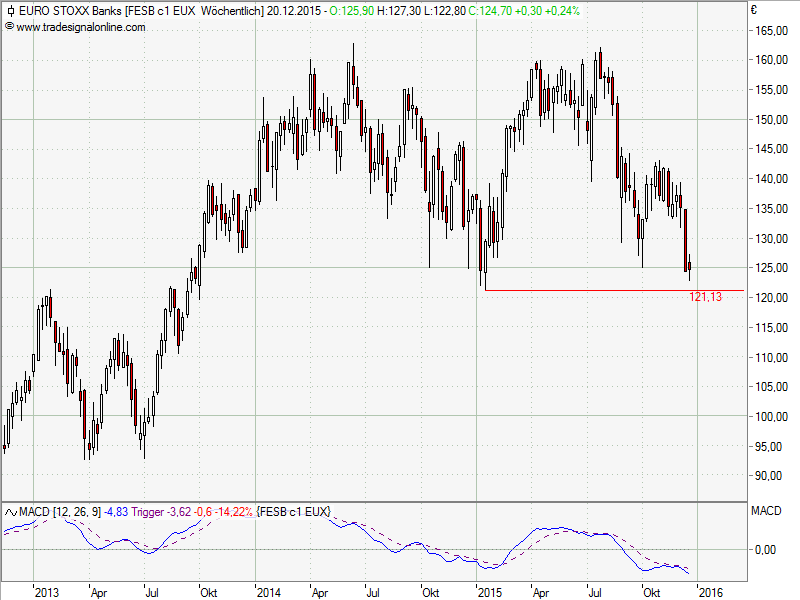Click the red 121,13 support level label
The width and height of the screenshot is (800, 600).
[x=706, y=297]
